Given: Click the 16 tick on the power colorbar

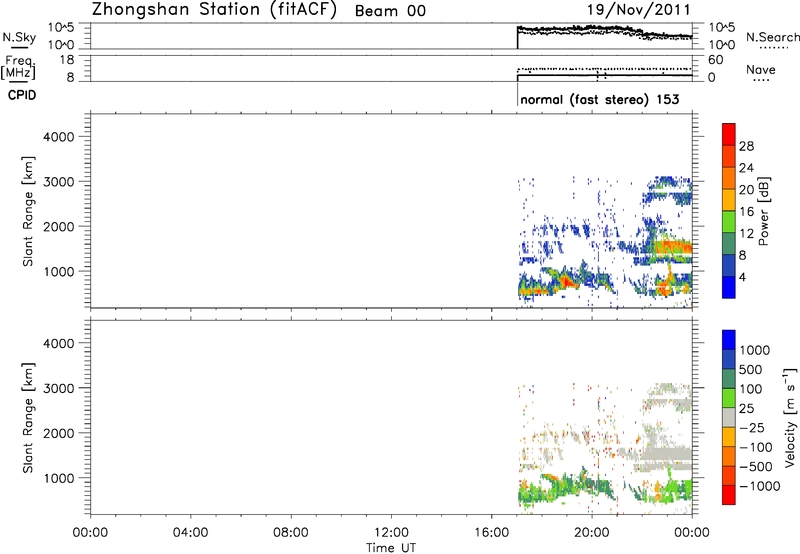Looking at the screenshot, I should pyautogui.click(x=746, y=212).
